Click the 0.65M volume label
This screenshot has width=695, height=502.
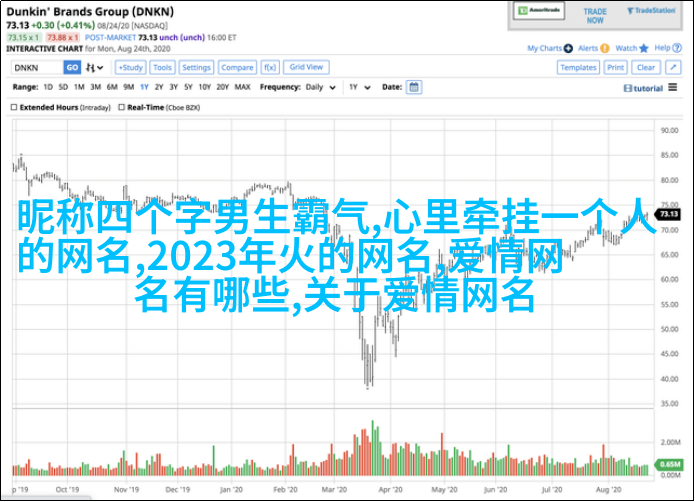(x=669, y=464)
